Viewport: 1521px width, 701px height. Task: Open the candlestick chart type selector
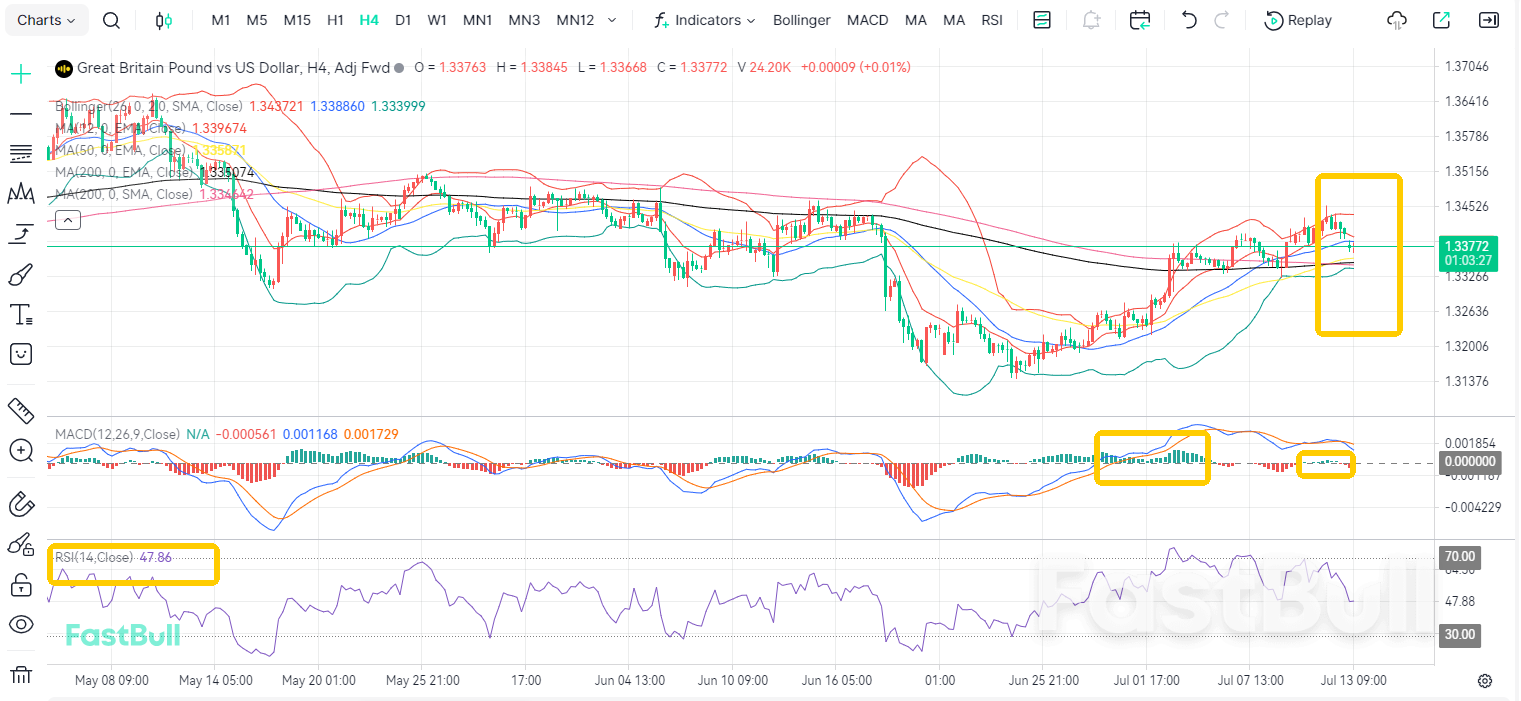point(164,20)
